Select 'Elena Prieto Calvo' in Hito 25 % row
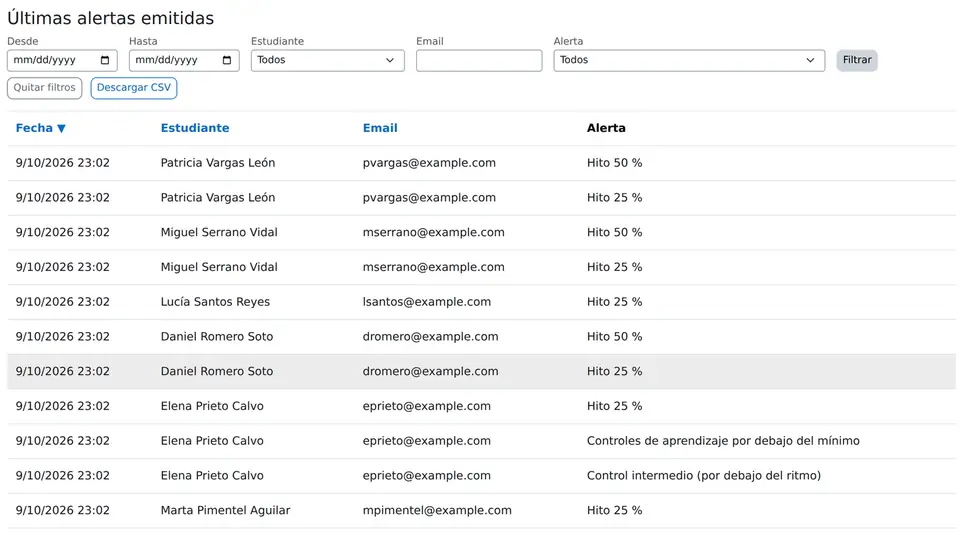The image size is (960, 539). pyautogui.click(x=212, y=406)
